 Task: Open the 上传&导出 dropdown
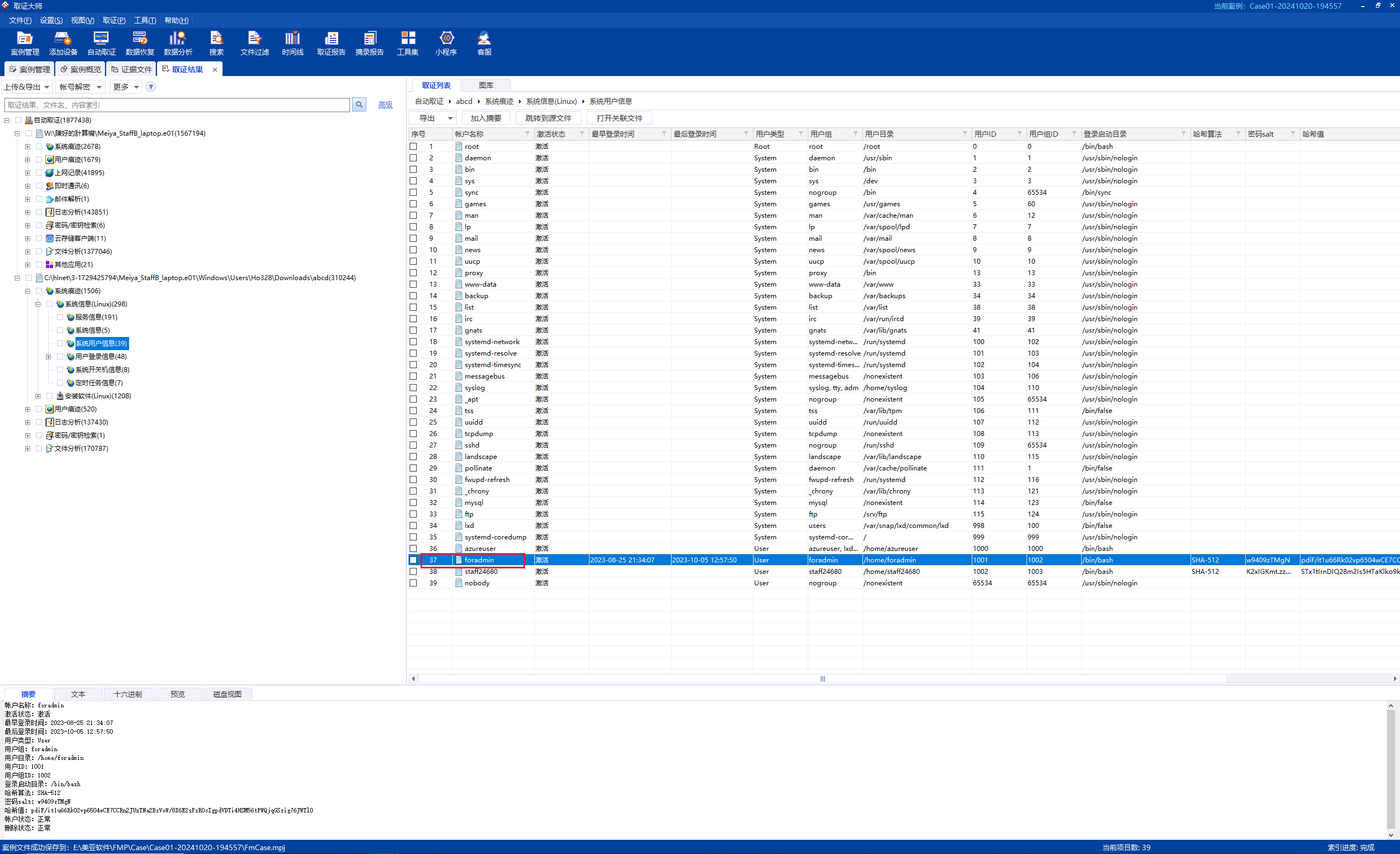(x=27, y=87)
